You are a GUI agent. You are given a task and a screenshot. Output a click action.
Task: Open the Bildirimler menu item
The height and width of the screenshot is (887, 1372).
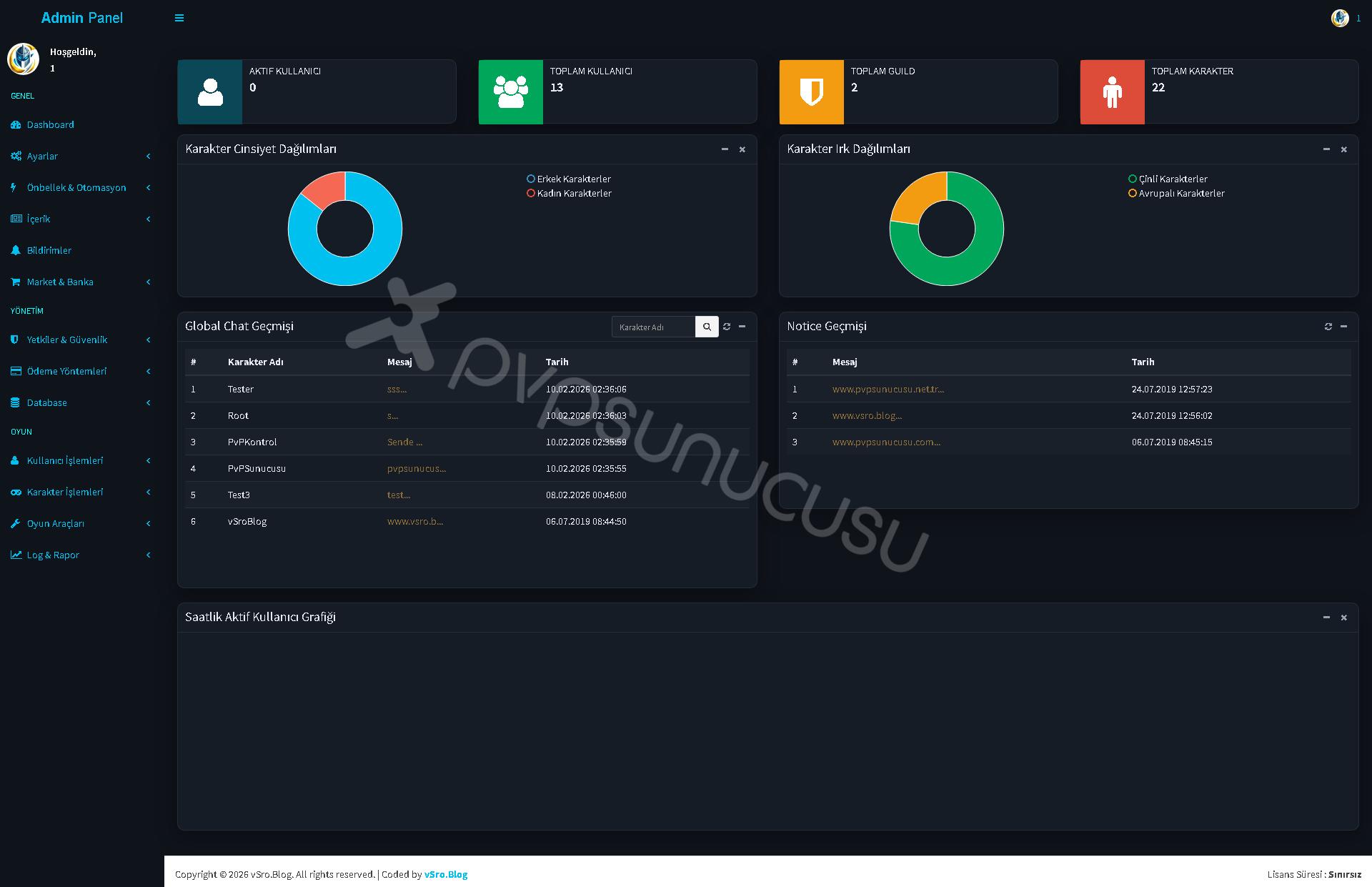(82, 251)
